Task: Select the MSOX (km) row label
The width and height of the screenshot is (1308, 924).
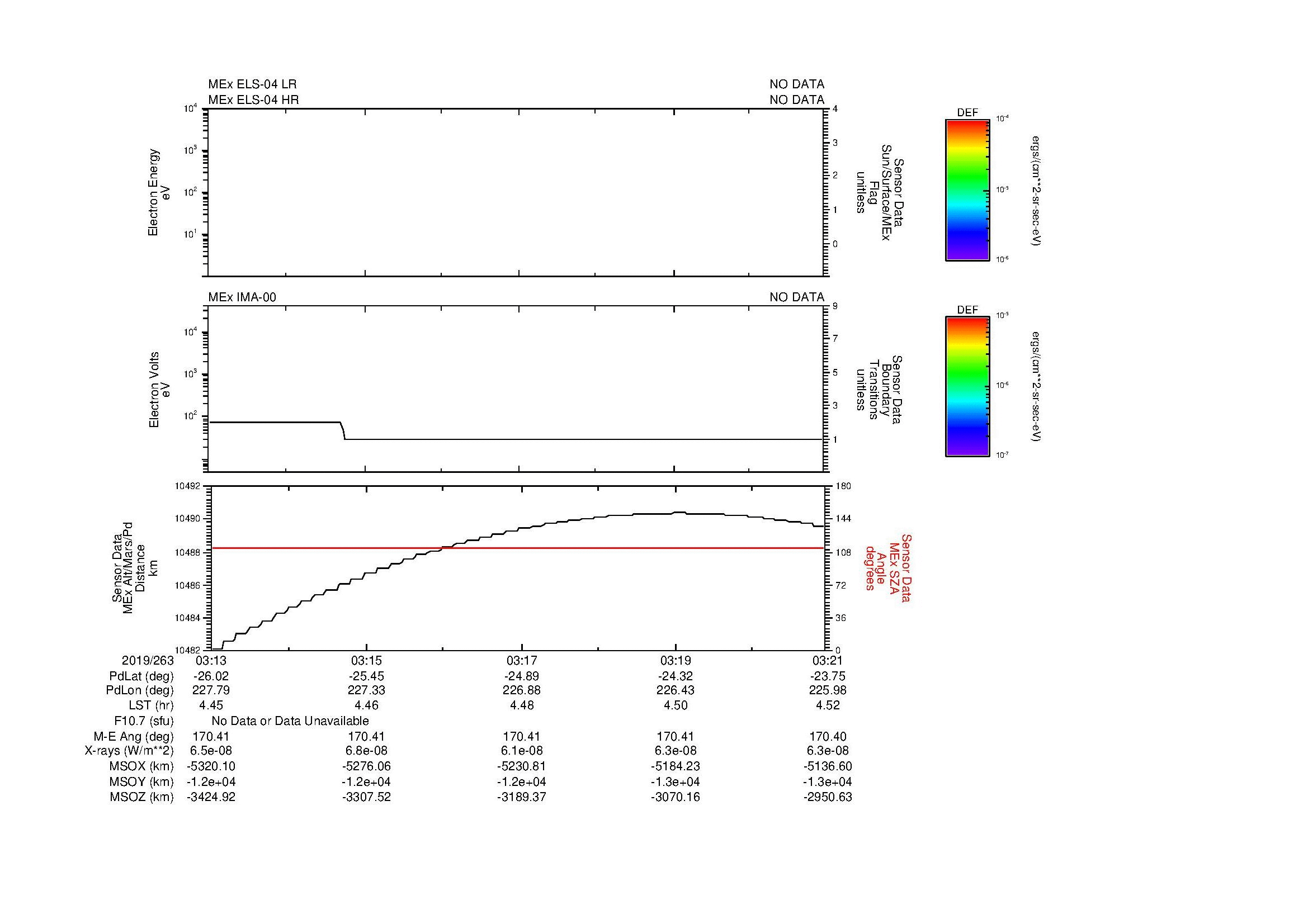Action: pos(141,766)
